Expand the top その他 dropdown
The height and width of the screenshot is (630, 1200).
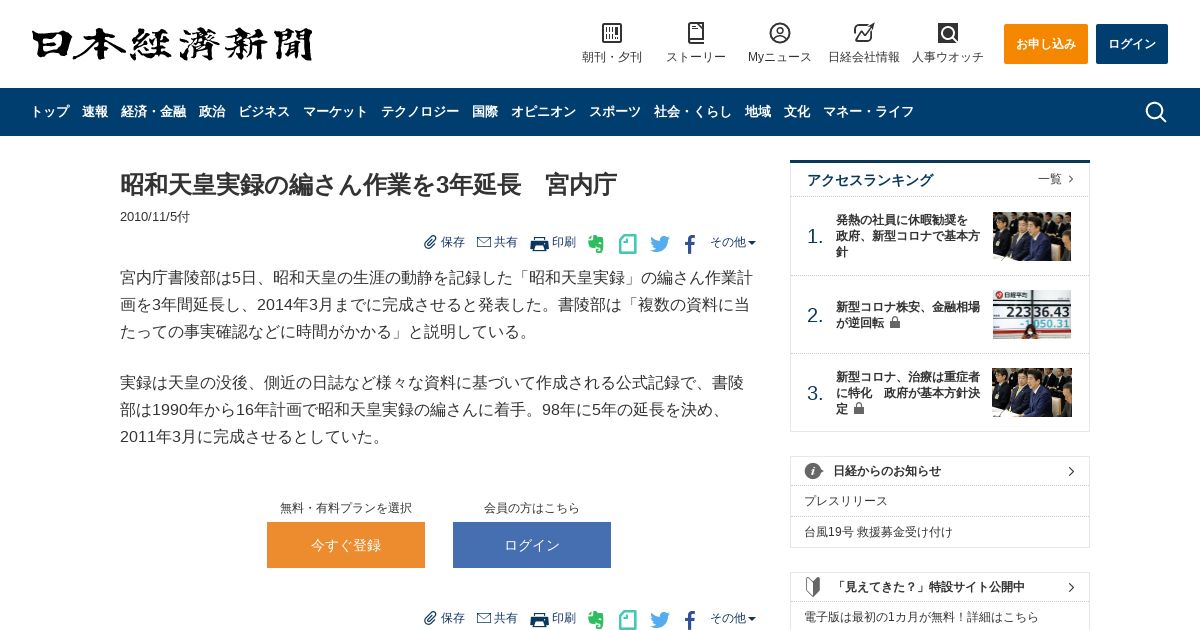pos(733,242)
